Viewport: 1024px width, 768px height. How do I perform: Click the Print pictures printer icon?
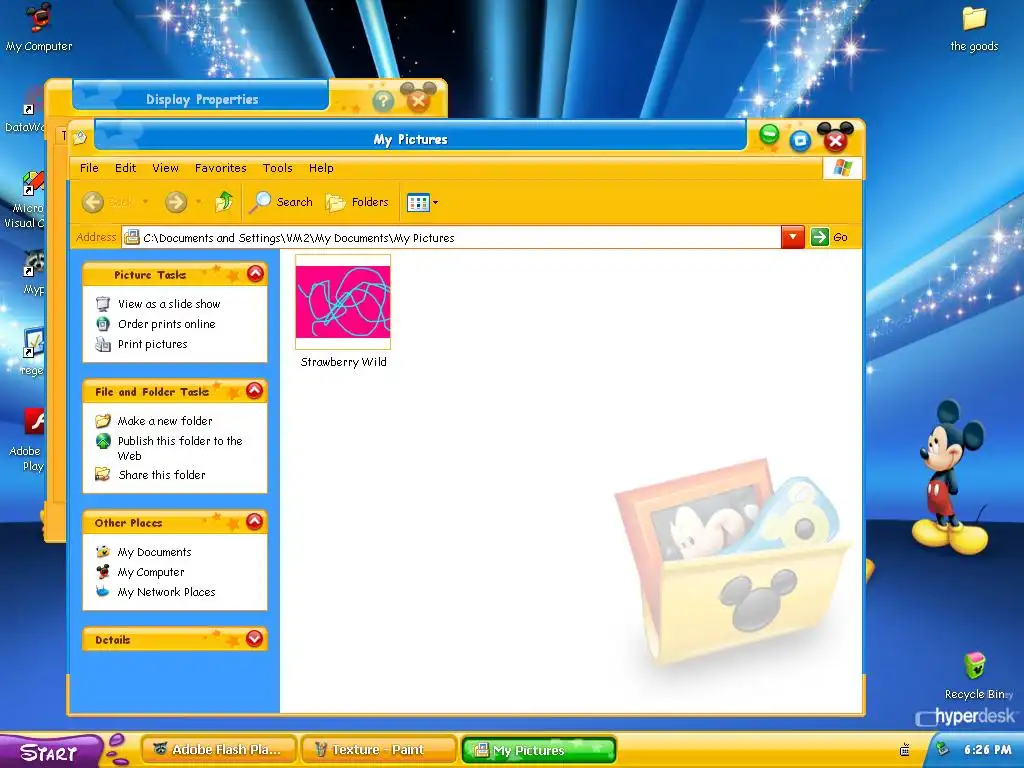point(103,344)
